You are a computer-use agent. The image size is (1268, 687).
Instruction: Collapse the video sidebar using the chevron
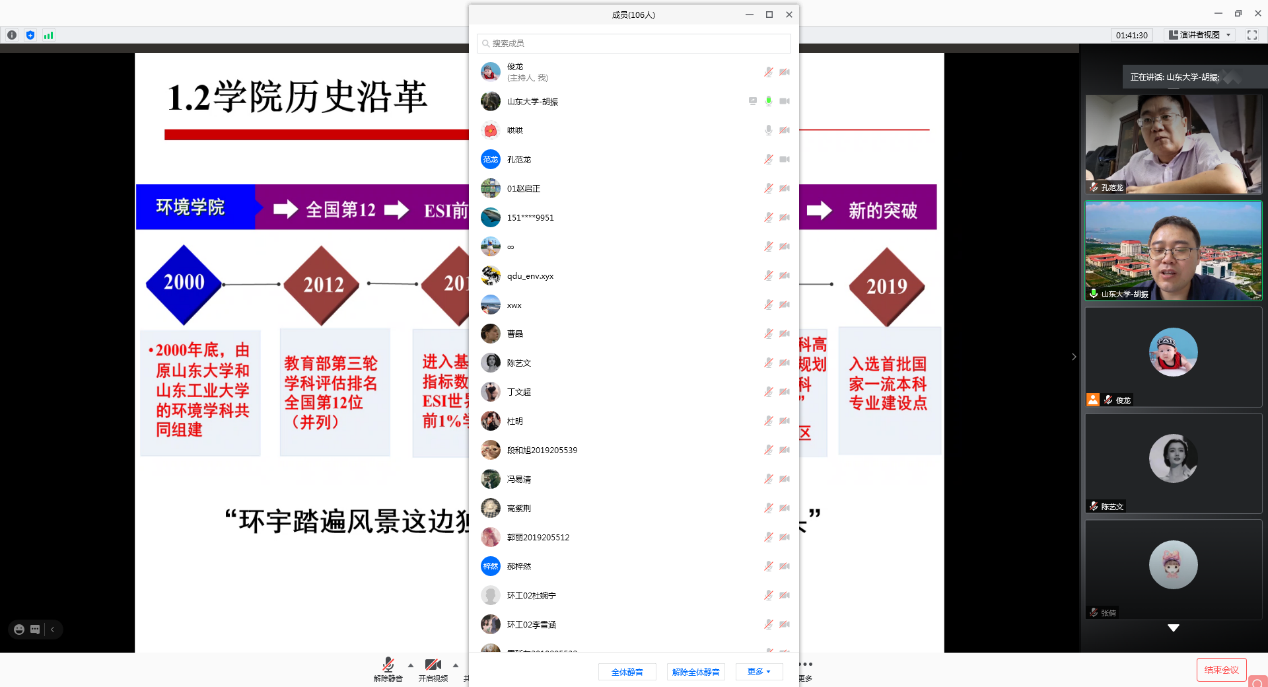[1074, 357]
